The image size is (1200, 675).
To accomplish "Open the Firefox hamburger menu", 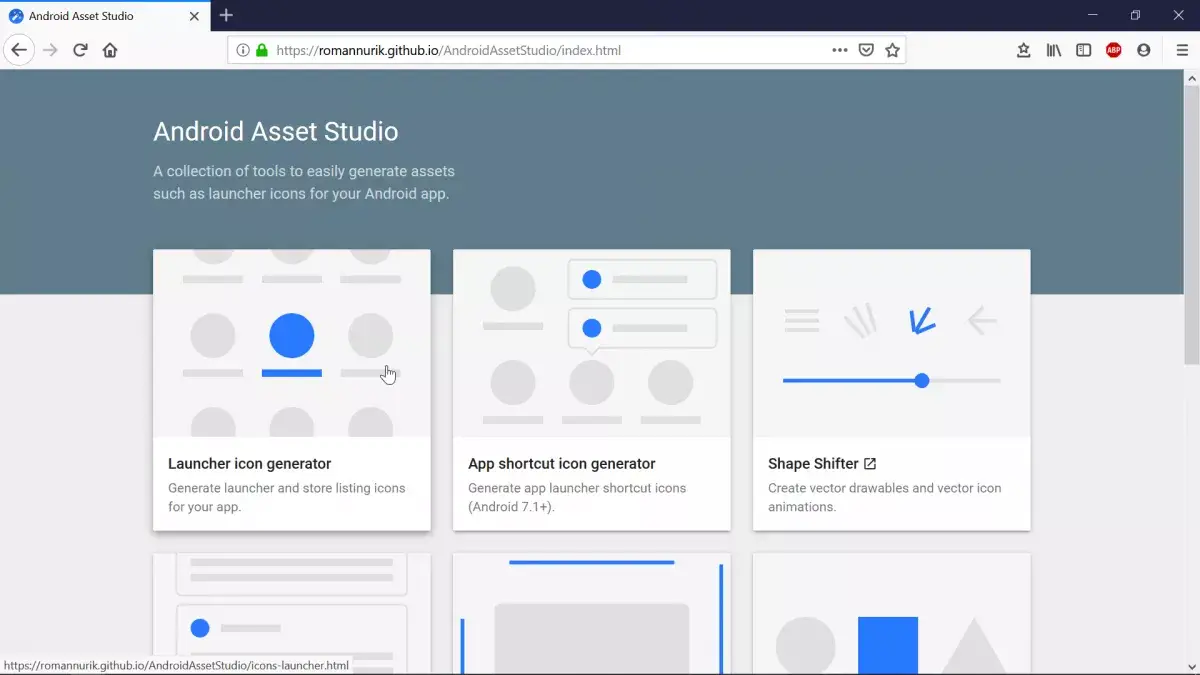I will [1182, 50].
